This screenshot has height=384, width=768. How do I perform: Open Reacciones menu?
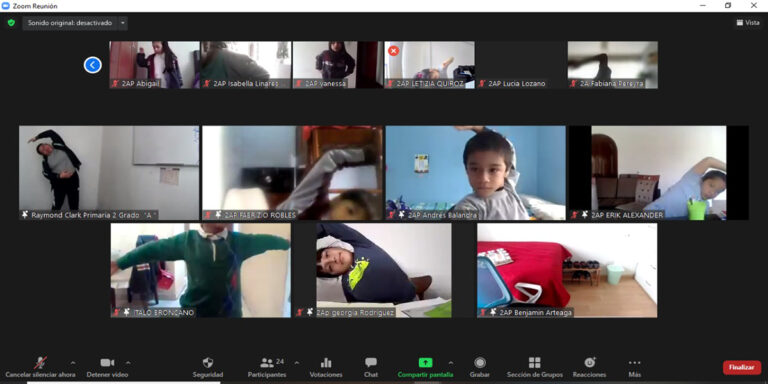pos(590,367)
